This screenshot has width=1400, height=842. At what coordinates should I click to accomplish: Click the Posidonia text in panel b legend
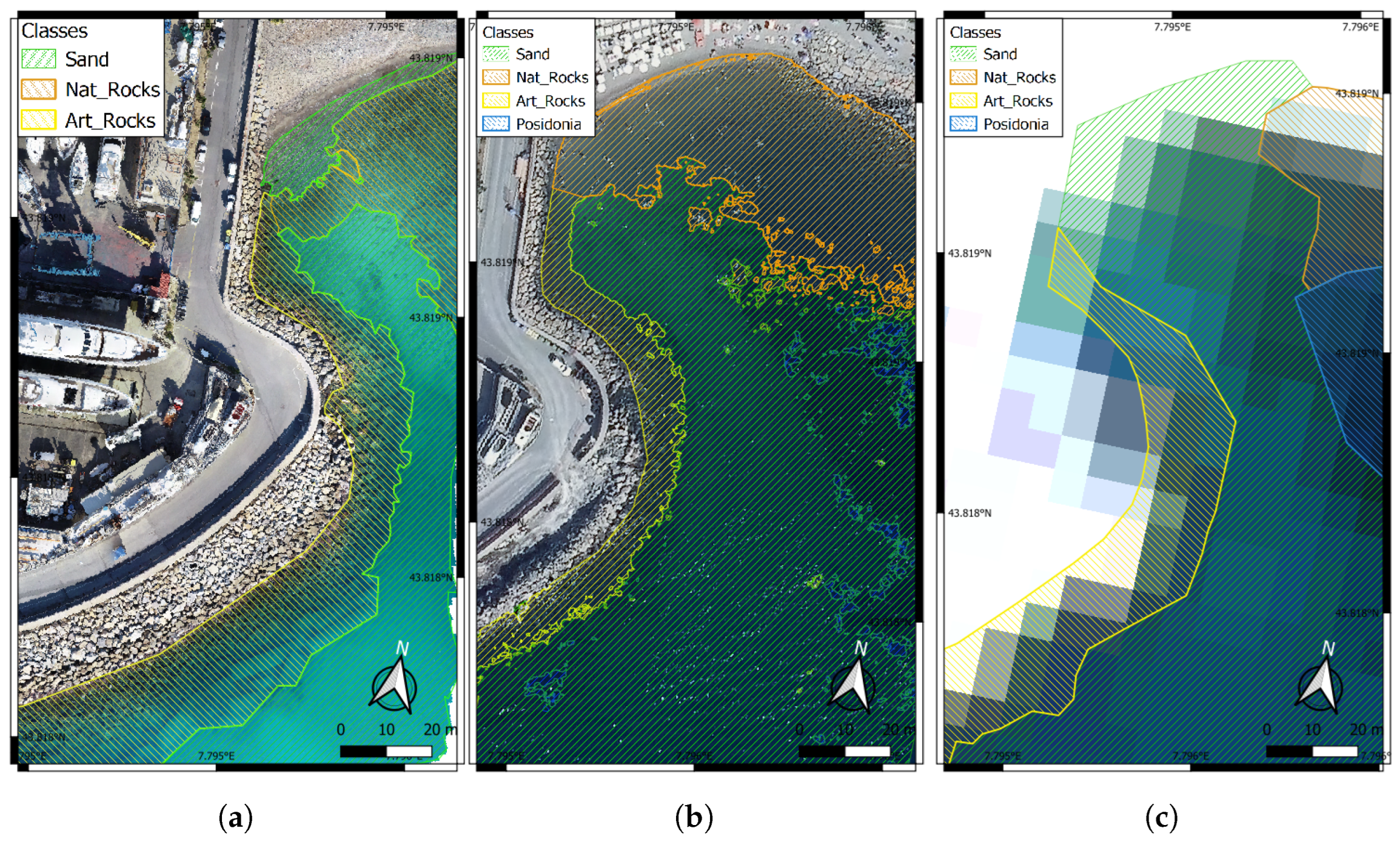tap(548, 124)
